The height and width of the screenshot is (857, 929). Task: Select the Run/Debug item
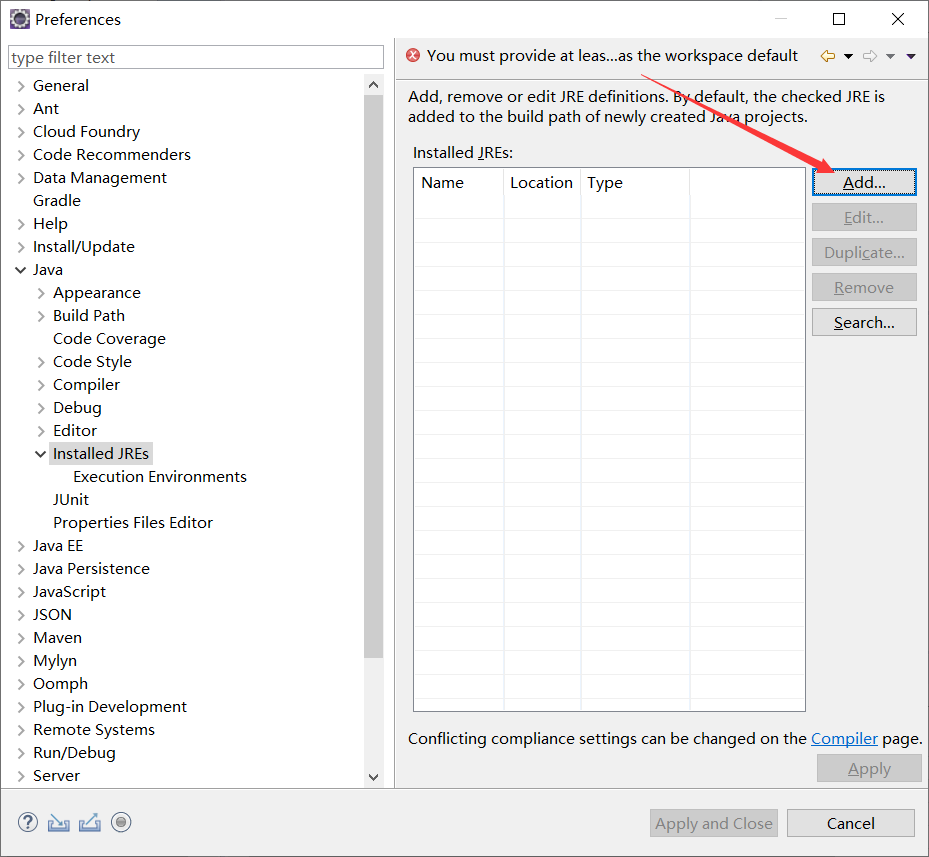coord(74,753)
